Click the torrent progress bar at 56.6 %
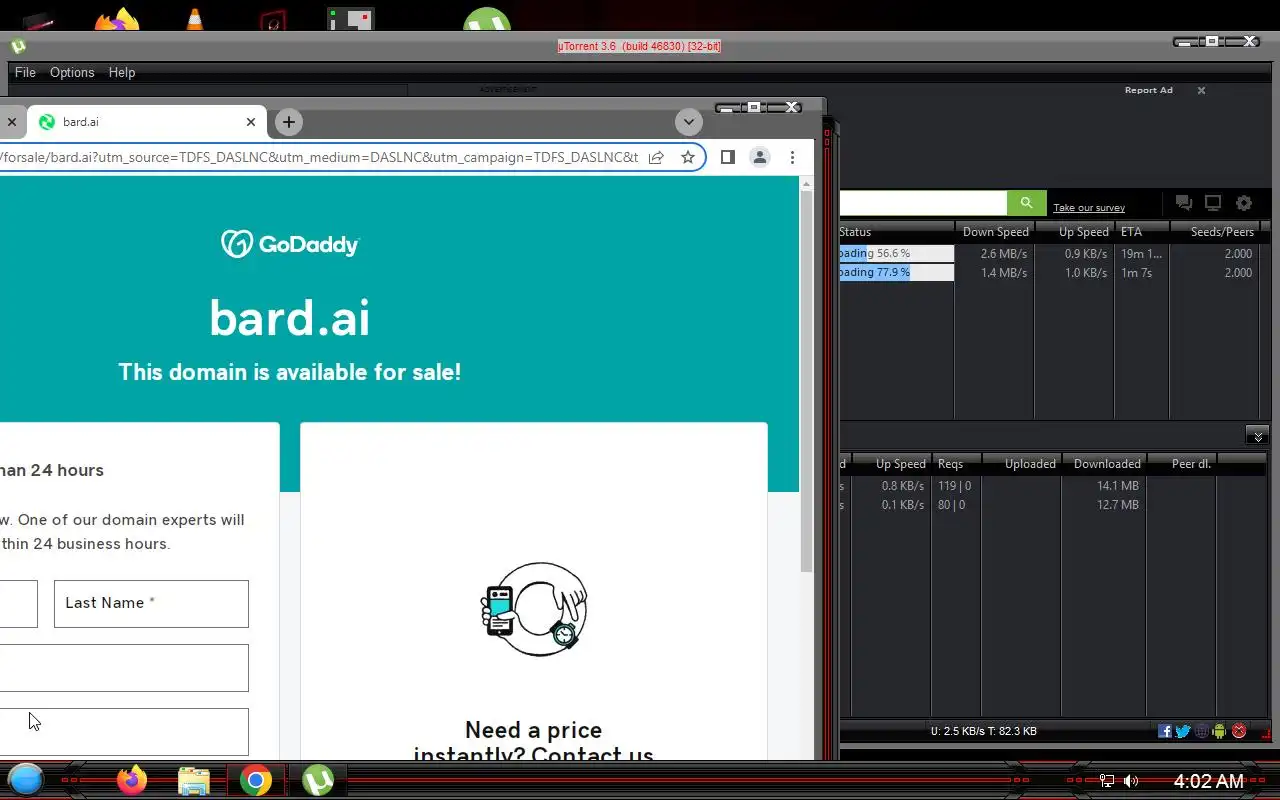The width and height of the screenshot is (1280, 800). pos(896,254)
